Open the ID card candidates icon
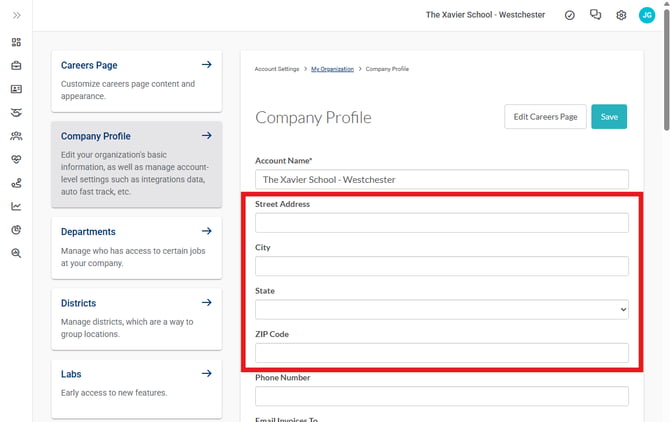The width and height of the screenshot is (670, 422). tap(16, 89)
